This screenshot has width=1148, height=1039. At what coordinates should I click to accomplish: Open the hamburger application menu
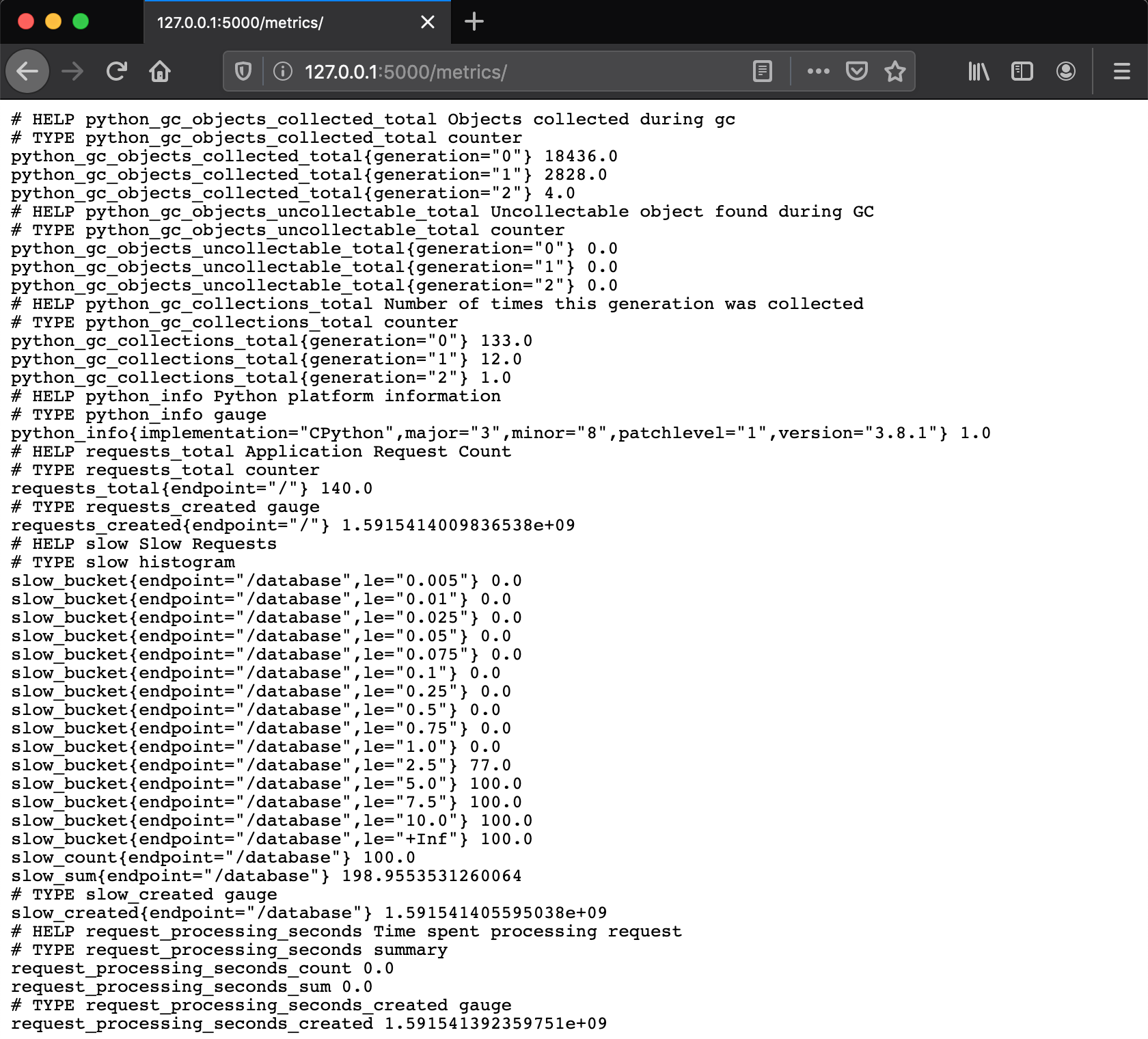pos(1122,71)
